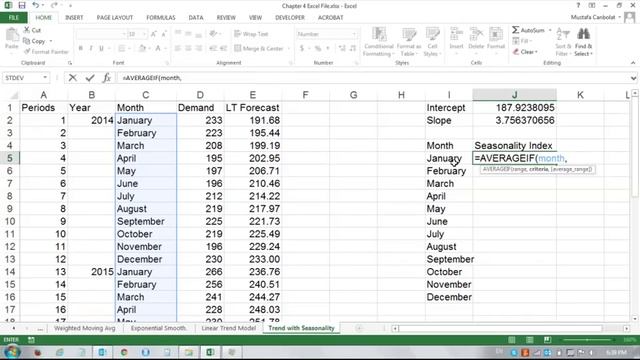
Task: Open the Insert Function fx dialog
Action: 107,78
